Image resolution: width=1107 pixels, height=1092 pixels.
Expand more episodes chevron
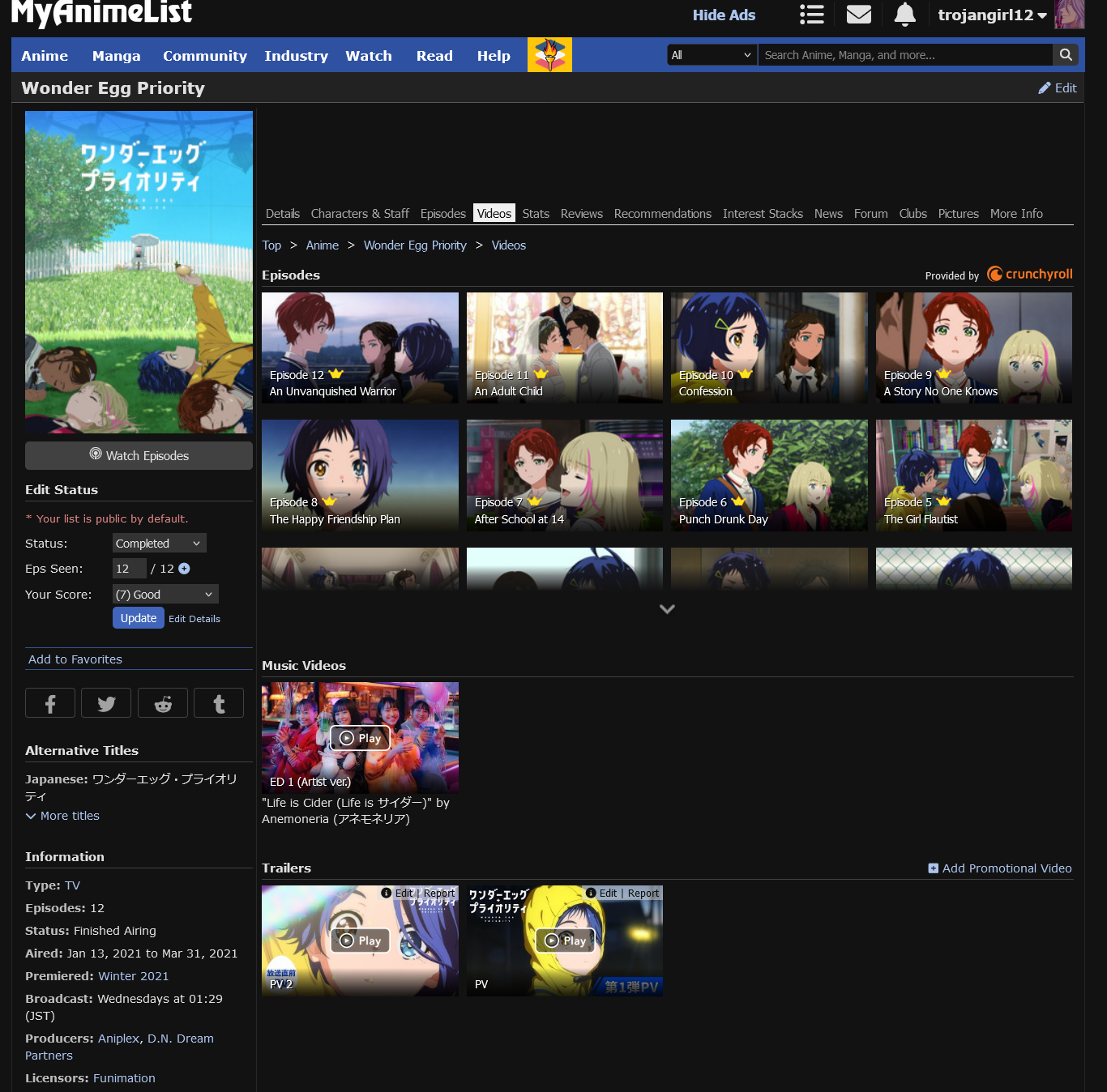[667, 609]
